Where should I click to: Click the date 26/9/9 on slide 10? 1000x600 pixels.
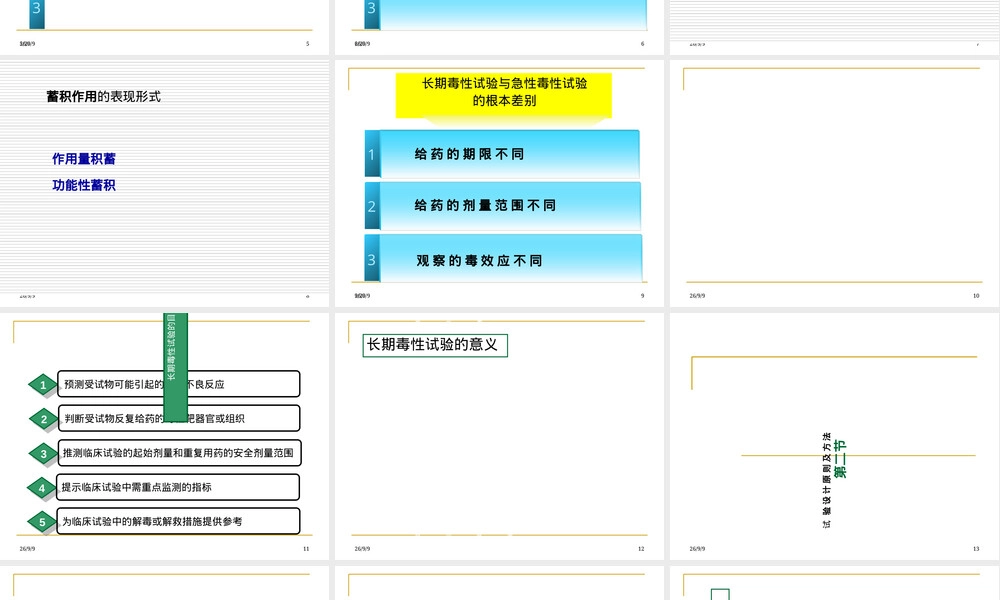(x=697, y=296)
